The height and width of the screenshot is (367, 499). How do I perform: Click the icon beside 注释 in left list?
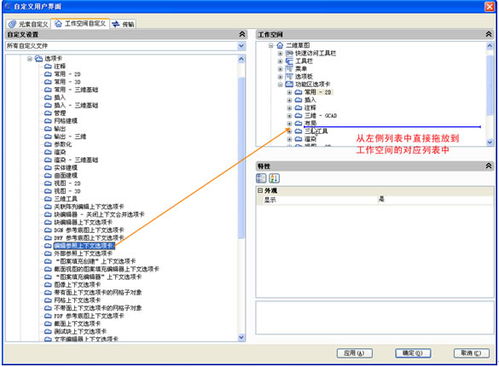[48, 66]
